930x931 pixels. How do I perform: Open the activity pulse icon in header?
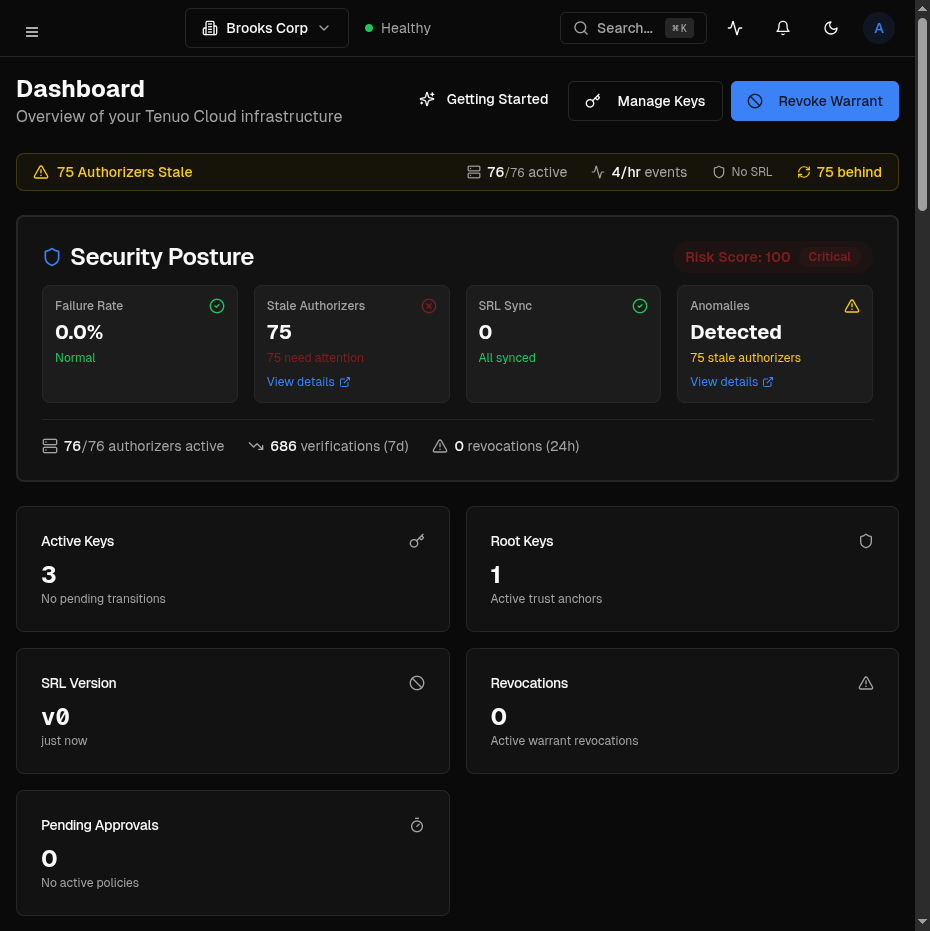pos(735,28)
